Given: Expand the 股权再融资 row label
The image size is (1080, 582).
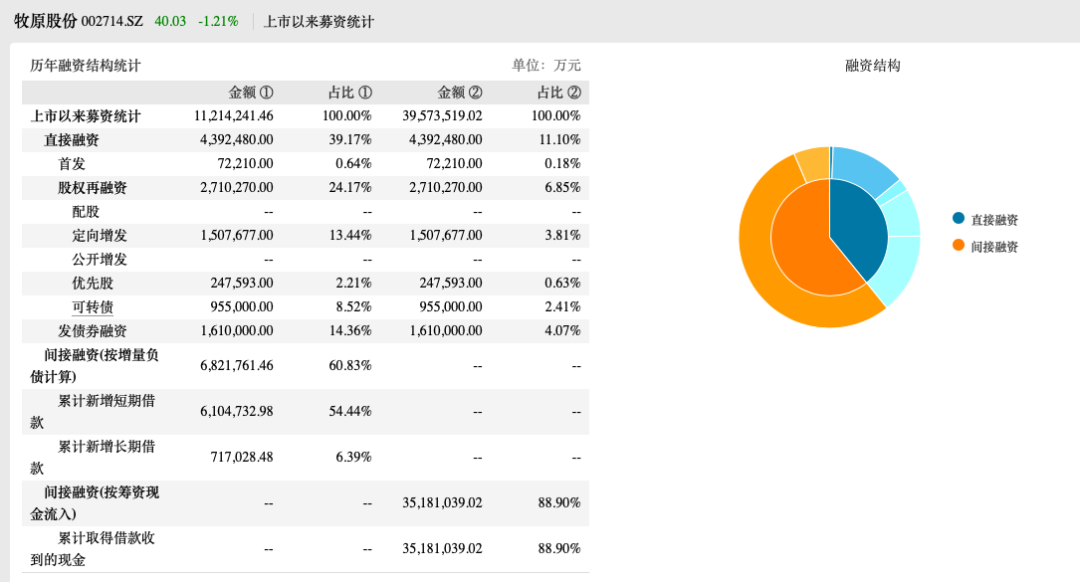Looking at the screenshot, I should [x=92, y=188].
